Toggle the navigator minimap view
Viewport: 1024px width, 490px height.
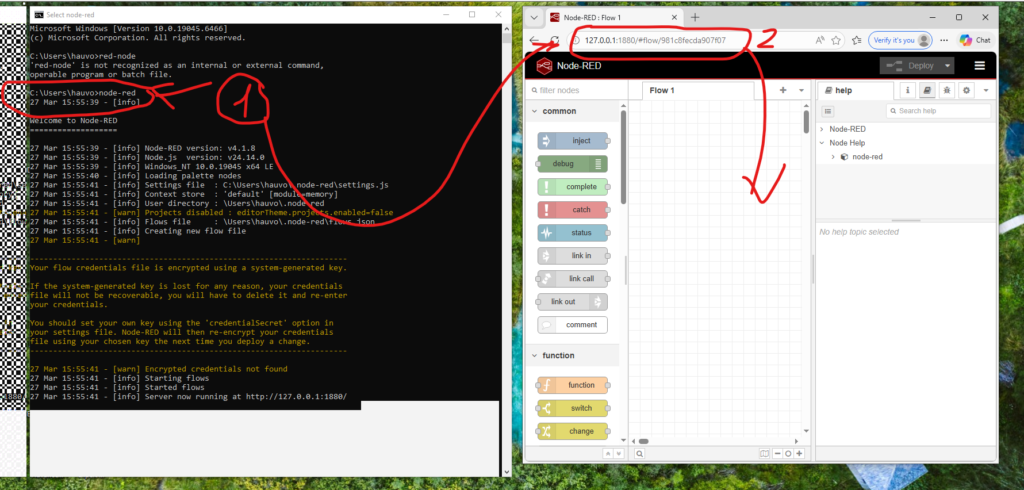tap(764, 454)
